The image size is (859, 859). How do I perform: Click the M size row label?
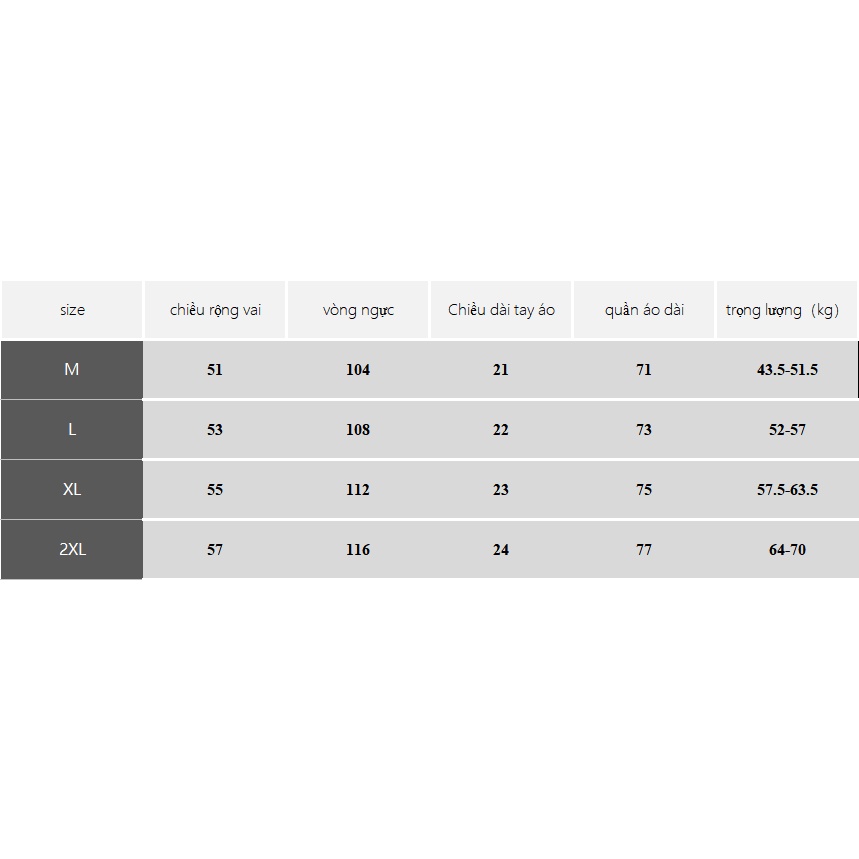(x=72, y=369)
